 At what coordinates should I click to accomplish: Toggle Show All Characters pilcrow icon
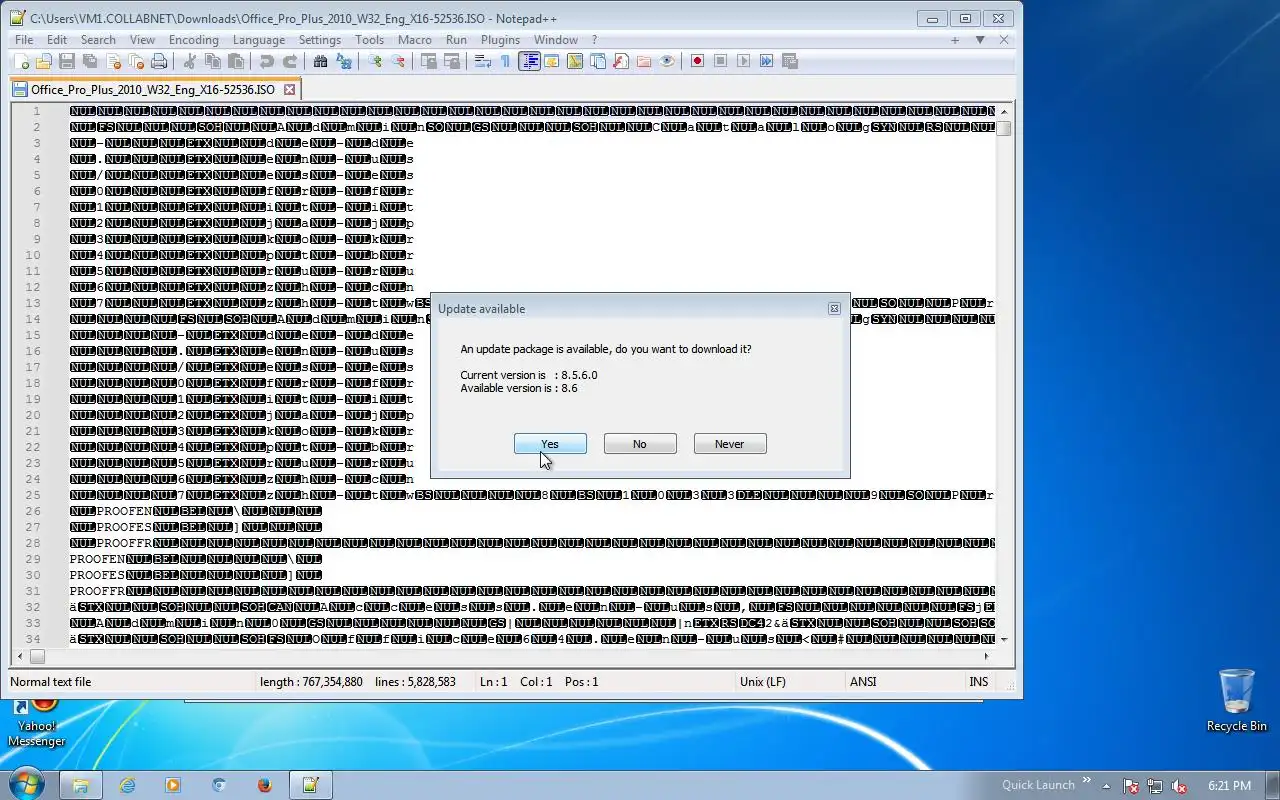pos(505,61)
